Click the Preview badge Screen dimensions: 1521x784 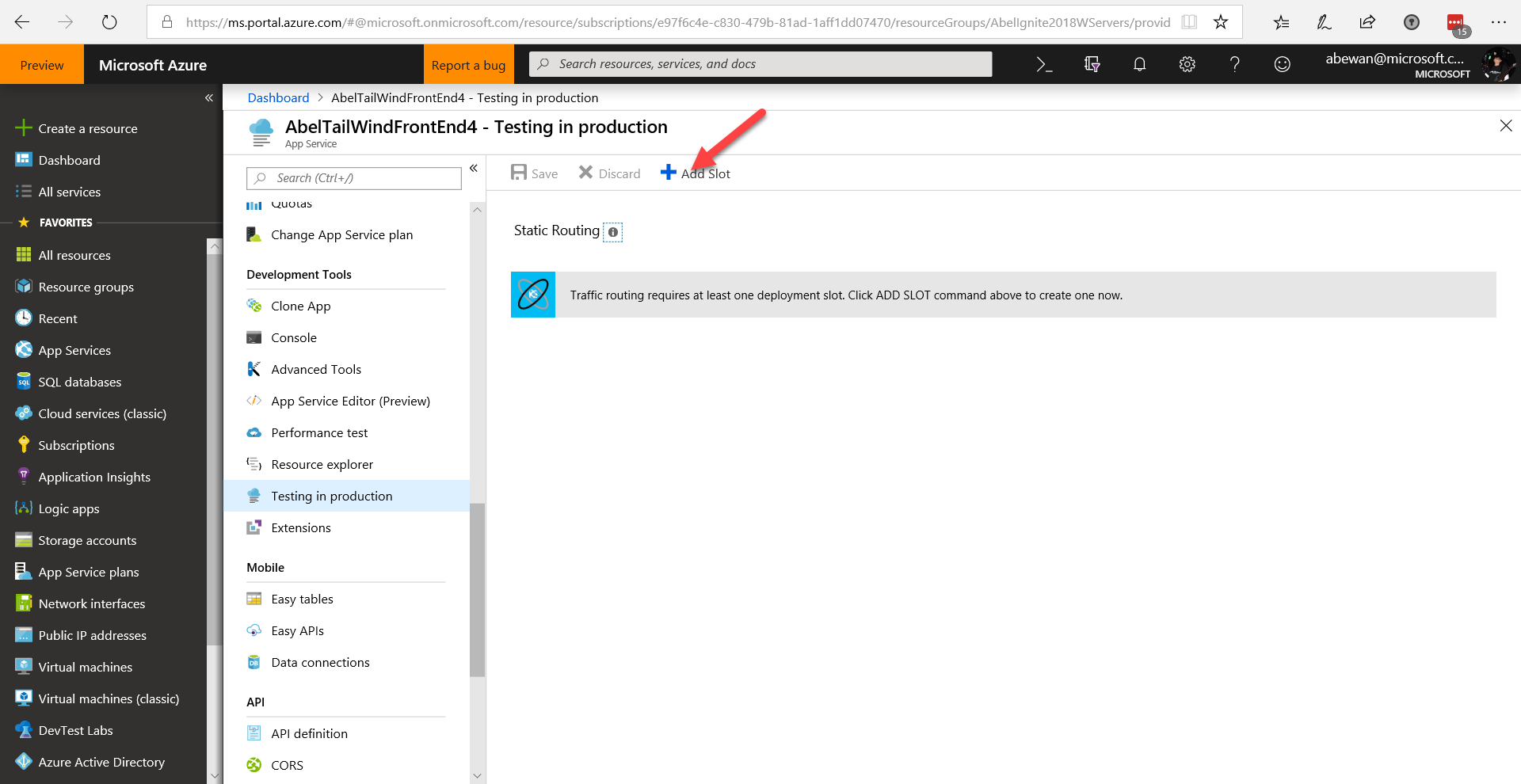pyautogui.click(x=42, y=65)
